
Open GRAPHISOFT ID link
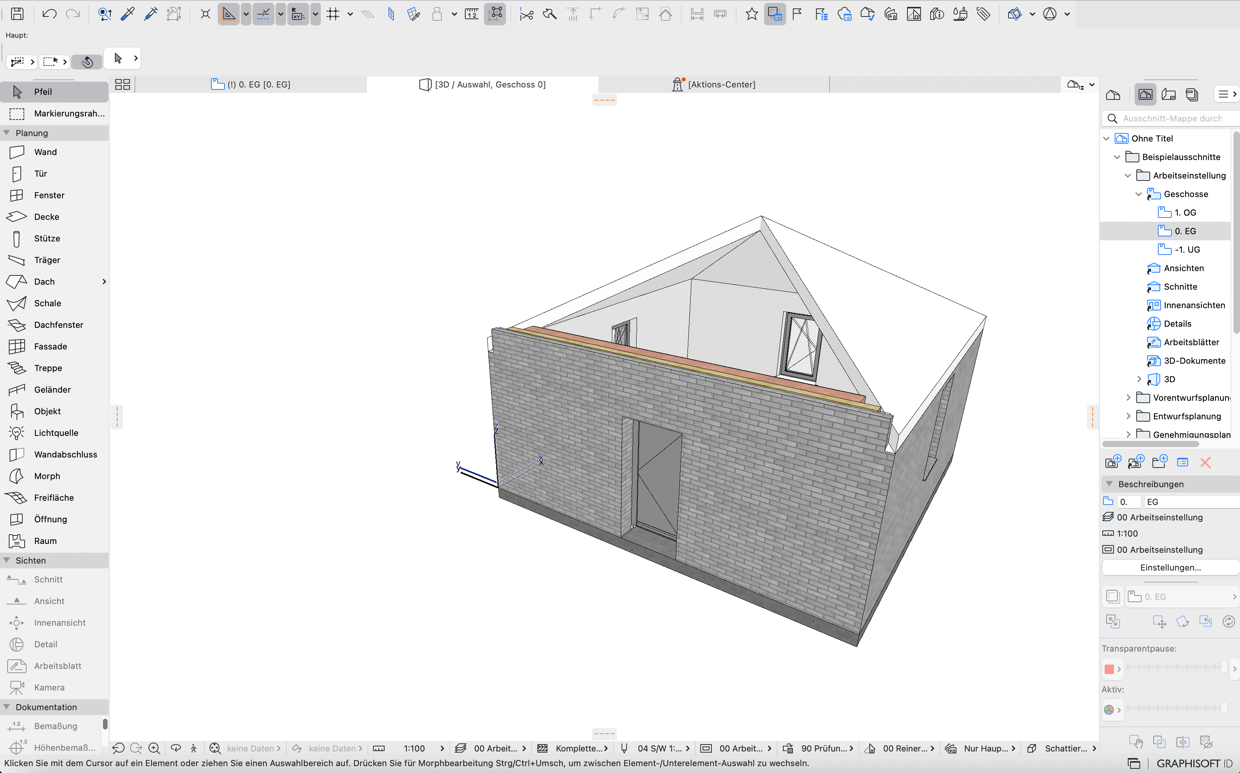(x=1194, y=764)
